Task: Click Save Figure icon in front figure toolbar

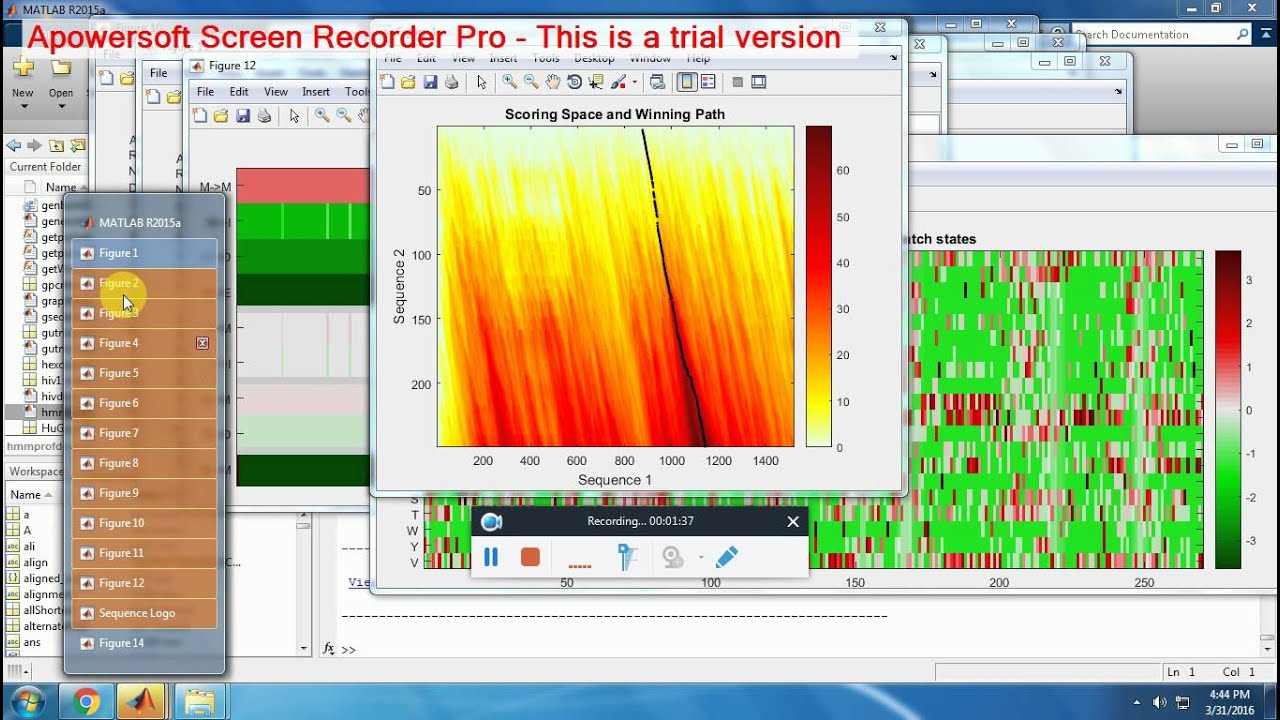Action: click(x=430, y=82)
